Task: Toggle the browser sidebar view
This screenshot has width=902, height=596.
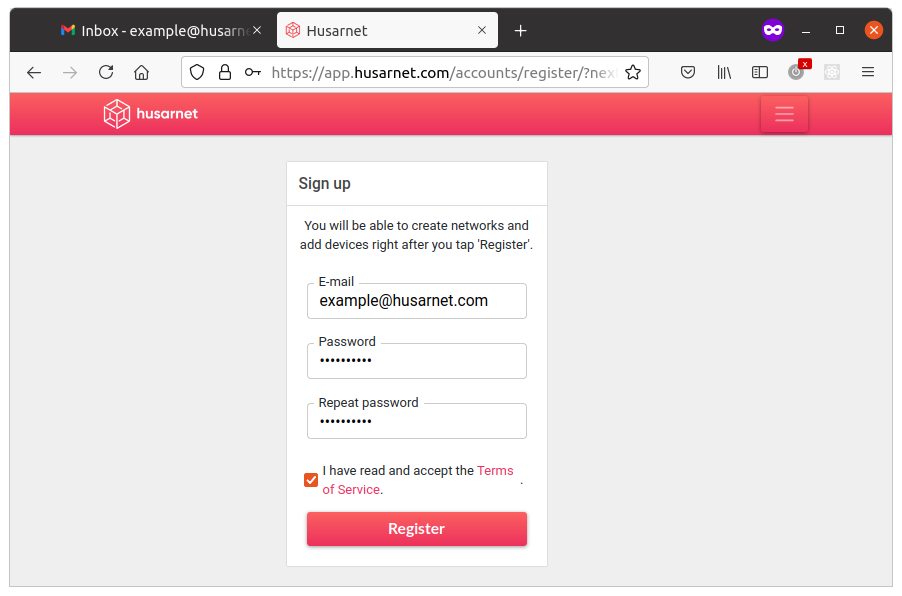Action: 759,72
